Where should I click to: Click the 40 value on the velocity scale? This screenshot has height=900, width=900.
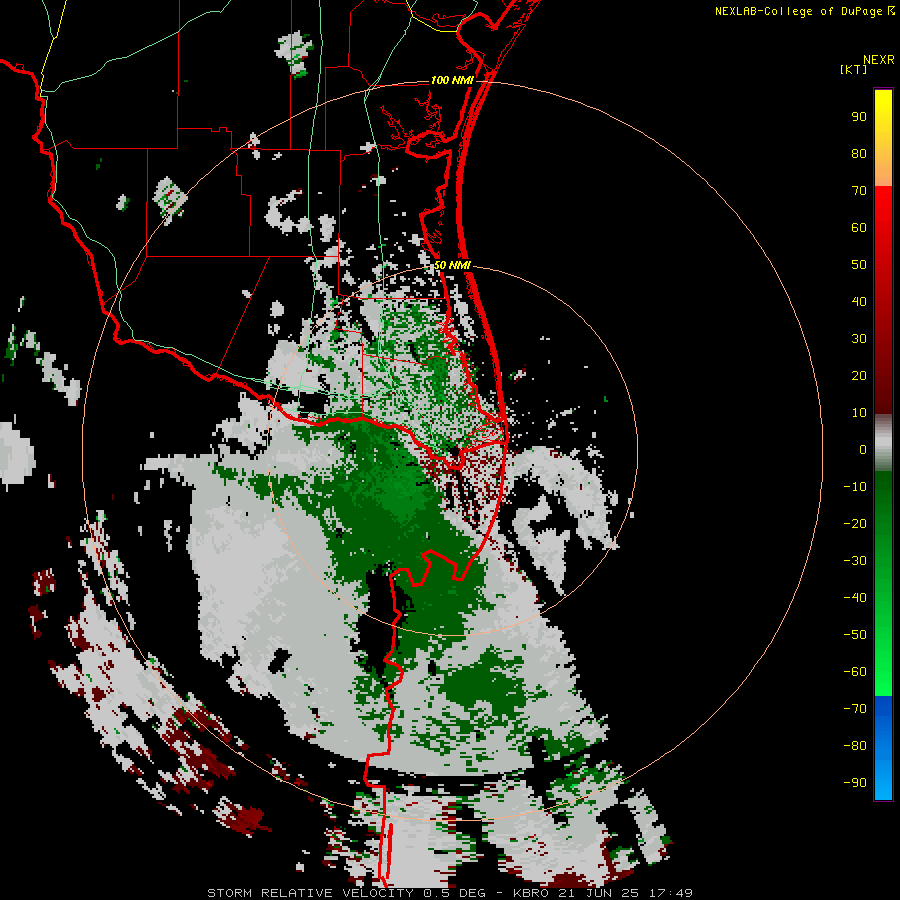[859, 302]
